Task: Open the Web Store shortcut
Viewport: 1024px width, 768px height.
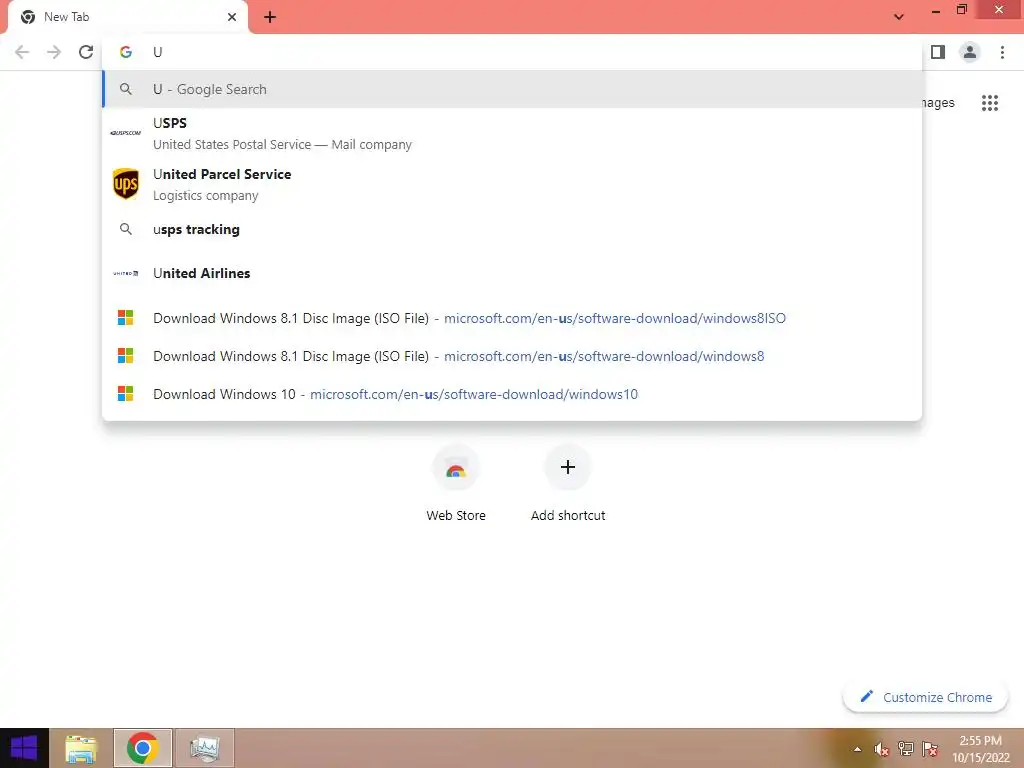Action: 456,484
